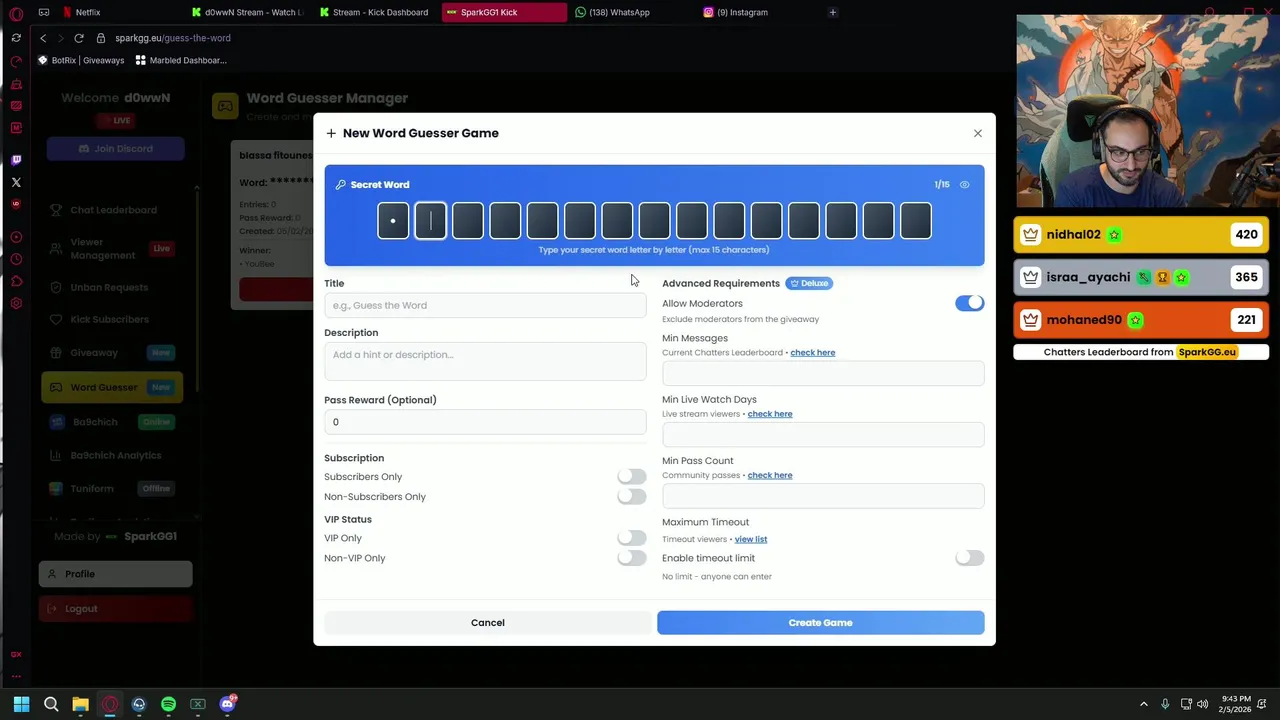
Task: Click the Word Guesser Manager gamepad icon
Action: [225, 105]
